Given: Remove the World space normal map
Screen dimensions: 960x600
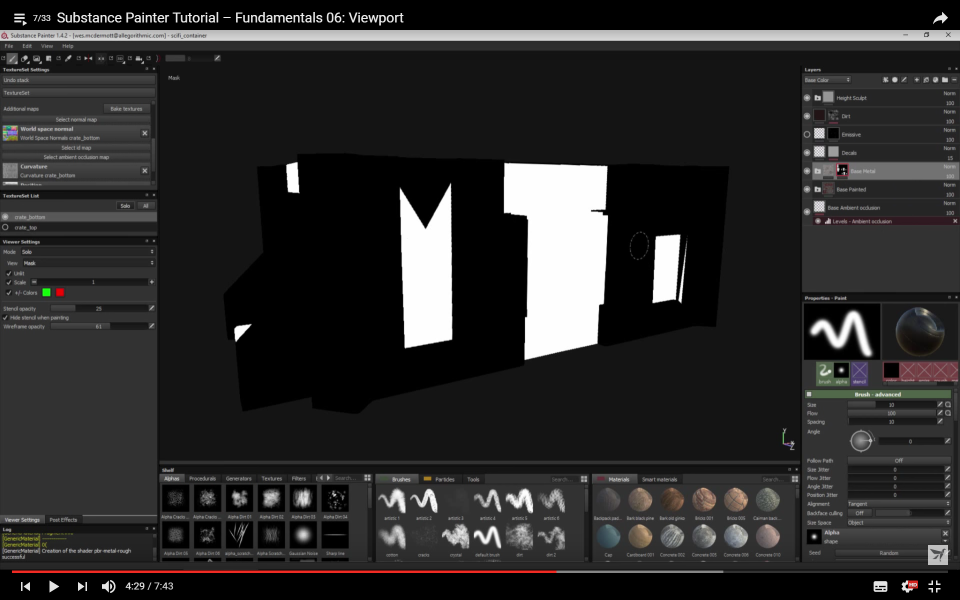Looking at the screenshot, I should click(144, 133).
